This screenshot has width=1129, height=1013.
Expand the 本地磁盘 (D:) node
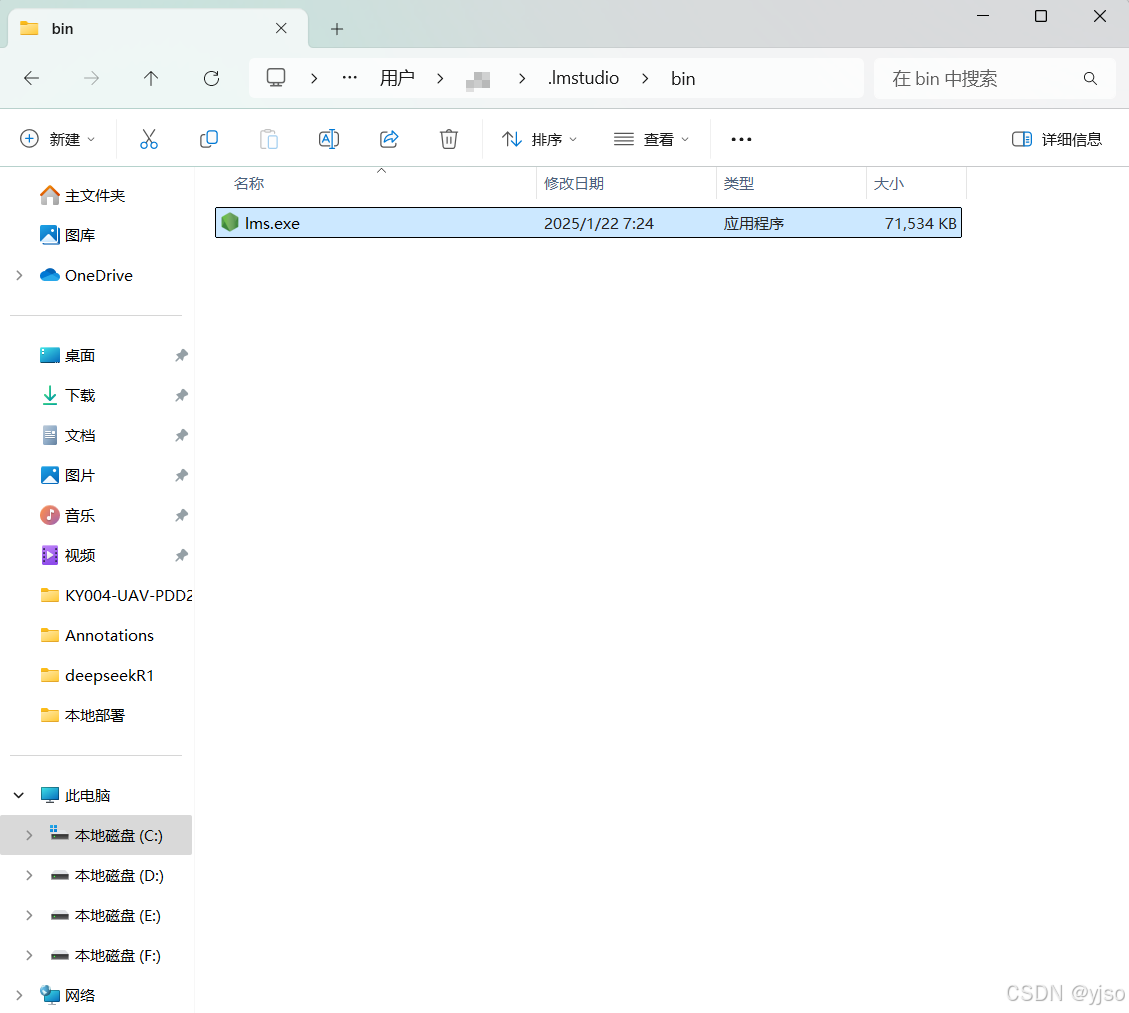[x=30, y=875]
